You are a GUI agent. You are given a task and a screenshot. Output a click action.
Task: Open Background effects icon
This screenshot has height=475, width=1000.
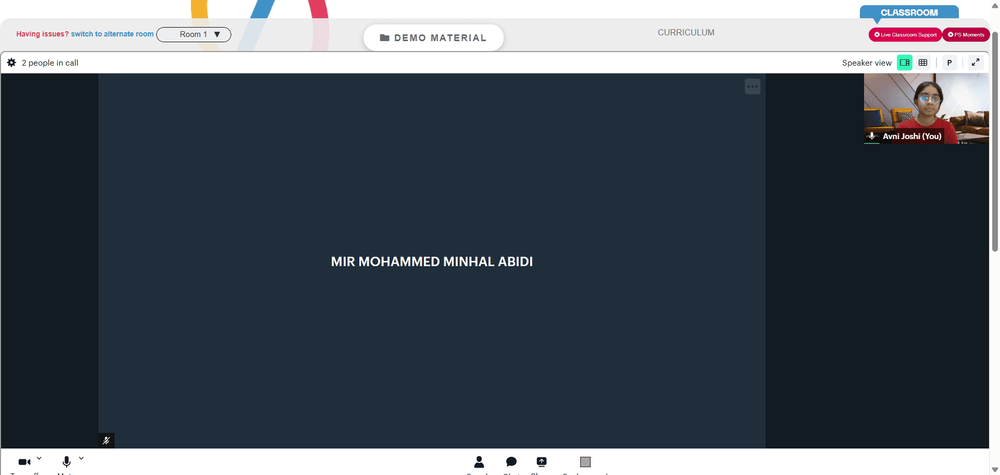[x=585, y=462]
